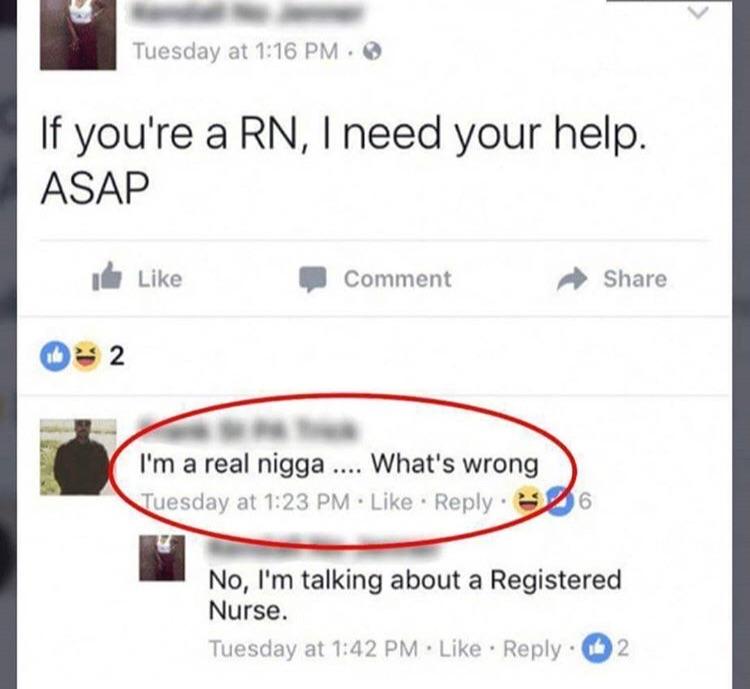Image resolution: width=750 pixels, height=689 pixels.
Task: Click the laughing reaction emoji under post
Action: pyautogui.click(x=87, y=356)
